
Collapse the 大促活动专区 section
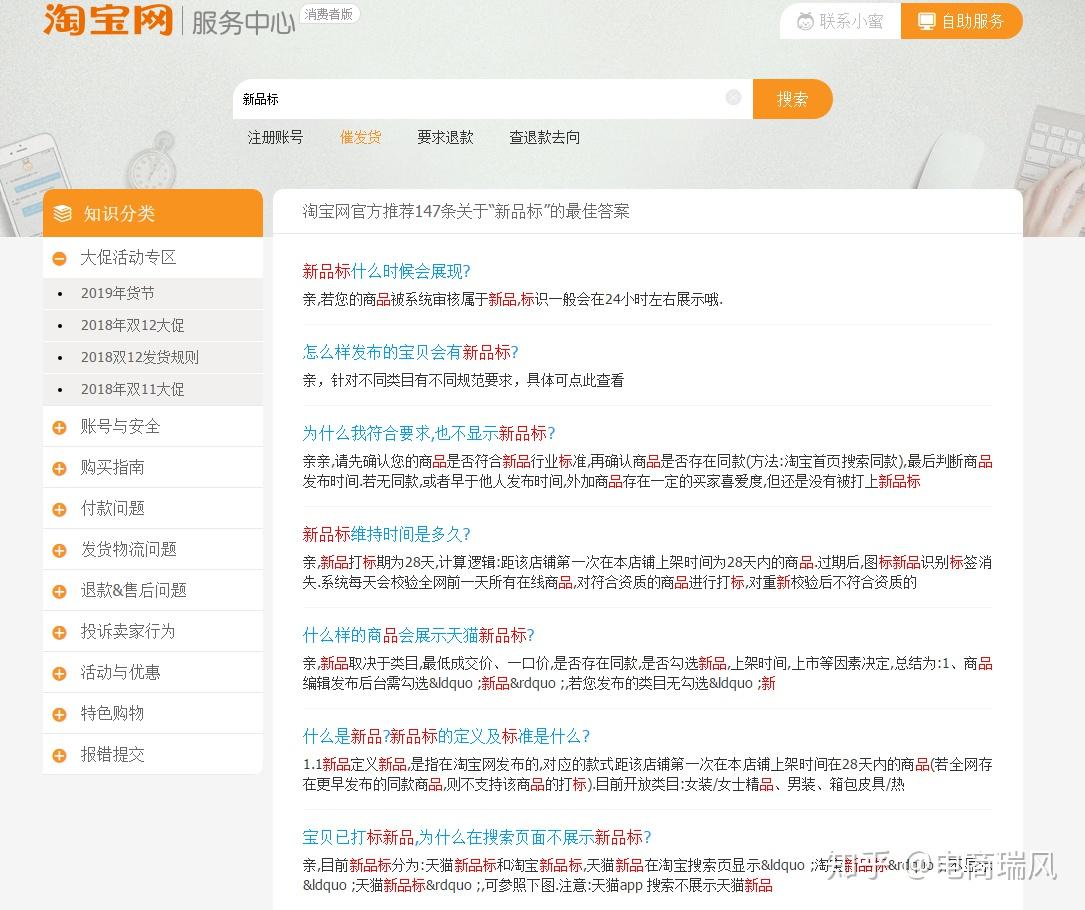click(60, 257)
